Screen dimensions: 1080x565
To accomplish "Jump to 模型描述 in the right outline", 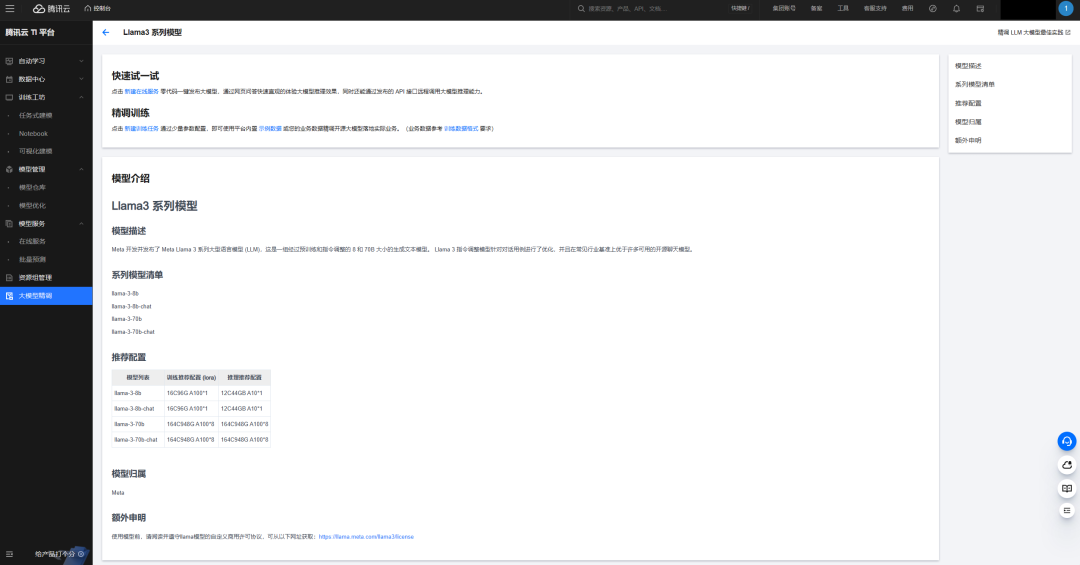I will tap(968, 66).
